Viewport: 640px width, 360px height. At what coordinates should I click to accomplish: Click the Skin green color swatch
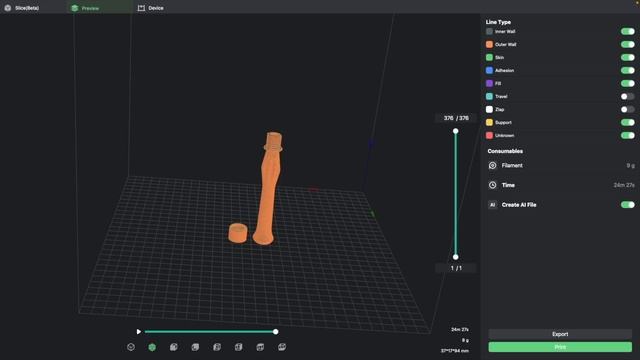489,58
